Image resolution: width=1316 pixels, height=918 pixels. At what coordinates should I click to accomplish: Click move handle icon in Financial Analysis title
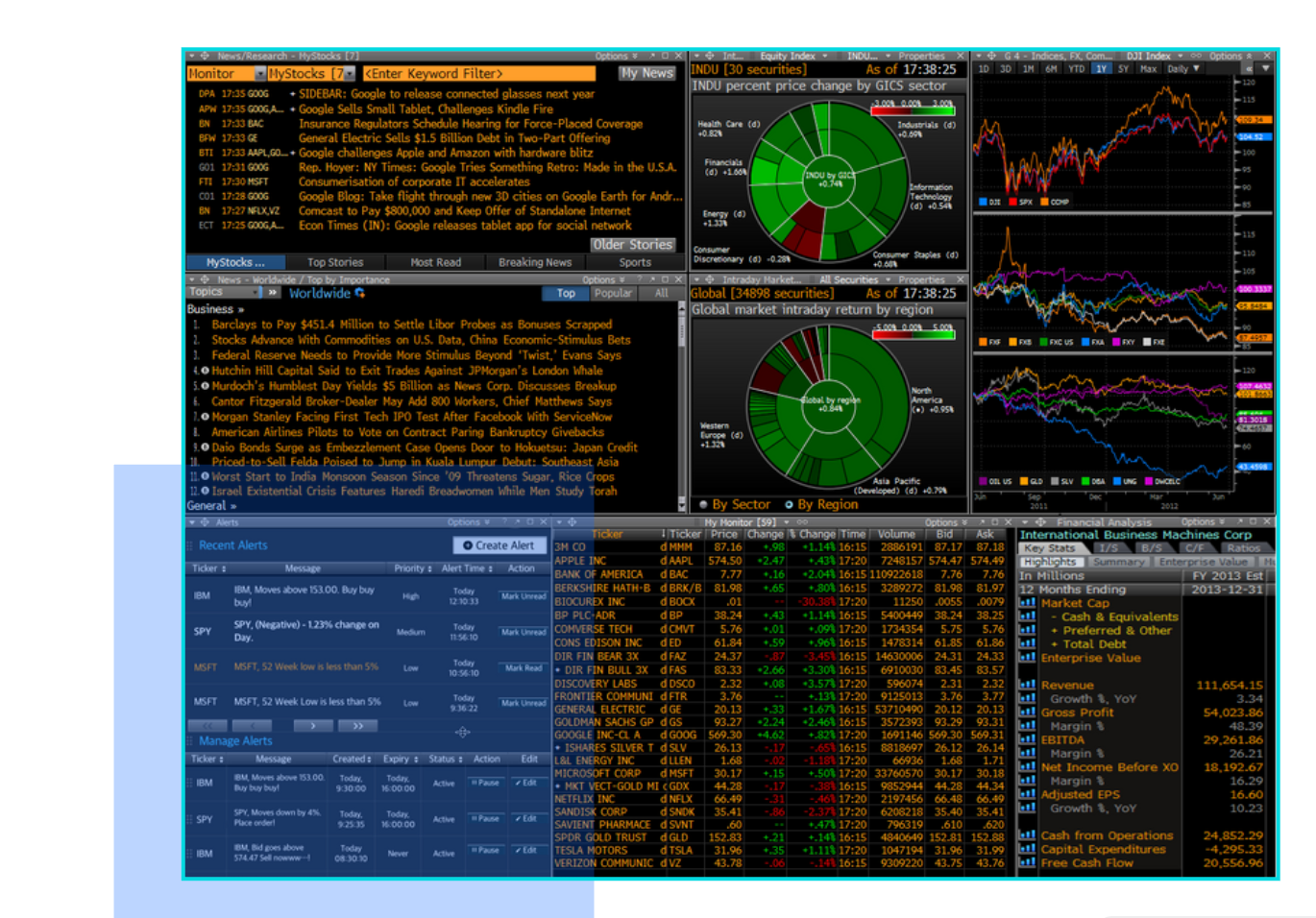point(1040,522)
